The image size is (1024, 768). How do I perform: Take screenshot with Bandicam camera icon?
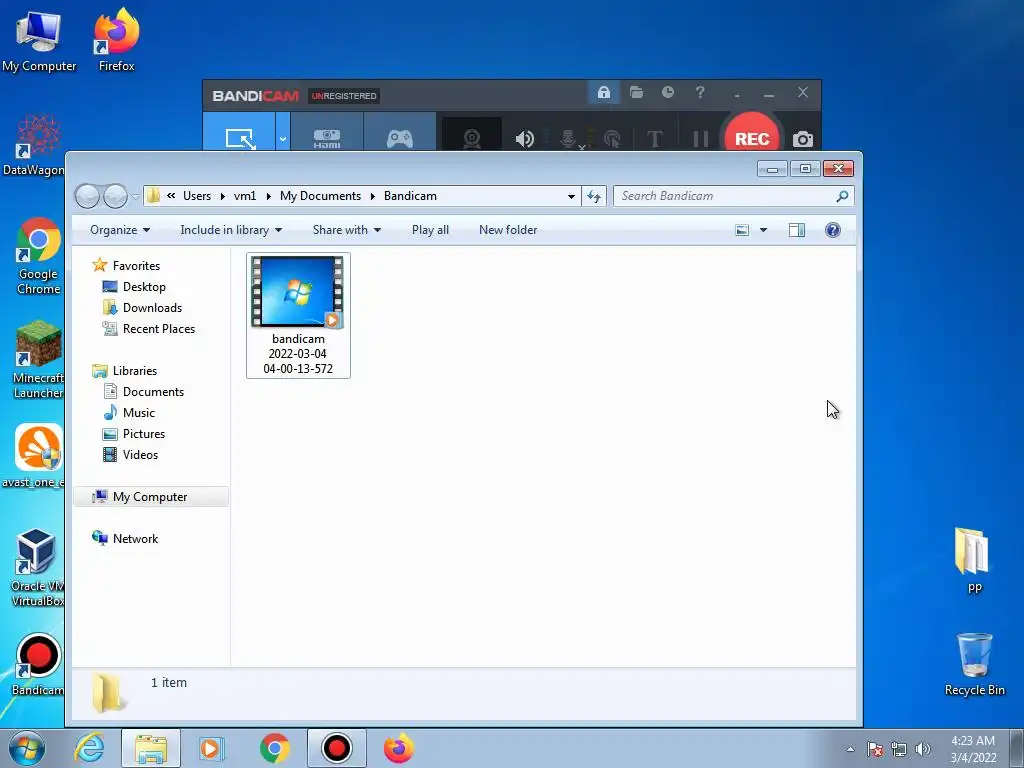coord(803,139)
